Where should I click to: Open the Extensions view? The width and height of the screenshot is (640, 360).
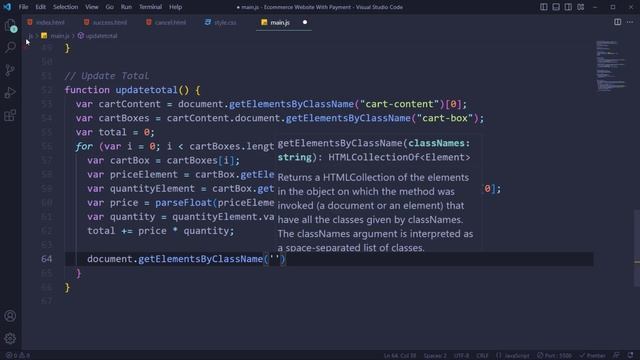click(10, 116)
